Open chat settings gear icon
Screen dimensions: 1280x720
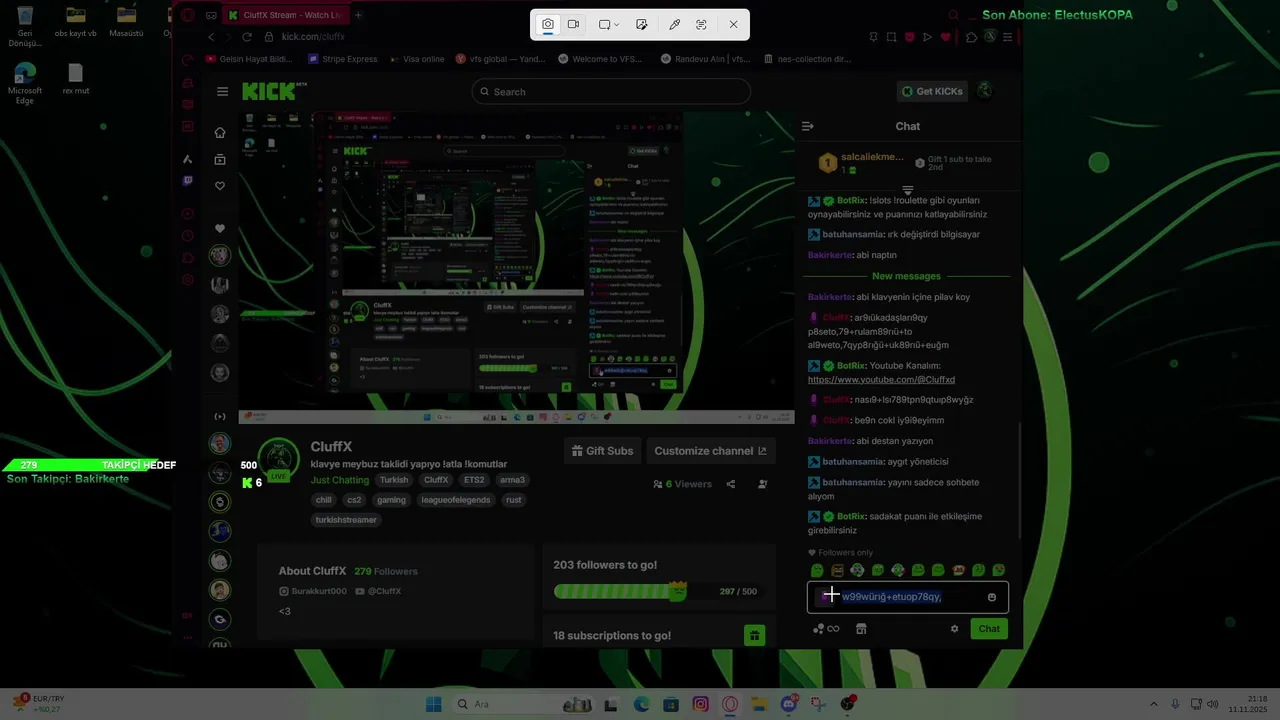click(x=955, y=629)
